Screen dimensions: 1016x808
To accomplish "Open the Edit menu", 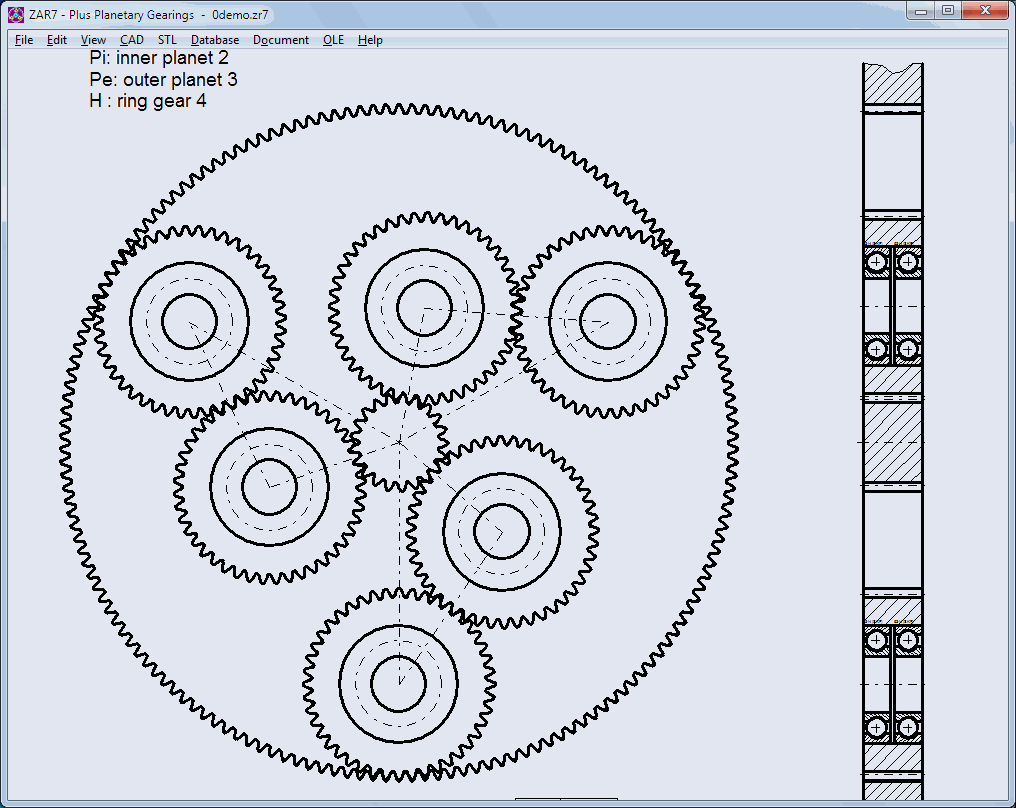I will tap(57, 40).
